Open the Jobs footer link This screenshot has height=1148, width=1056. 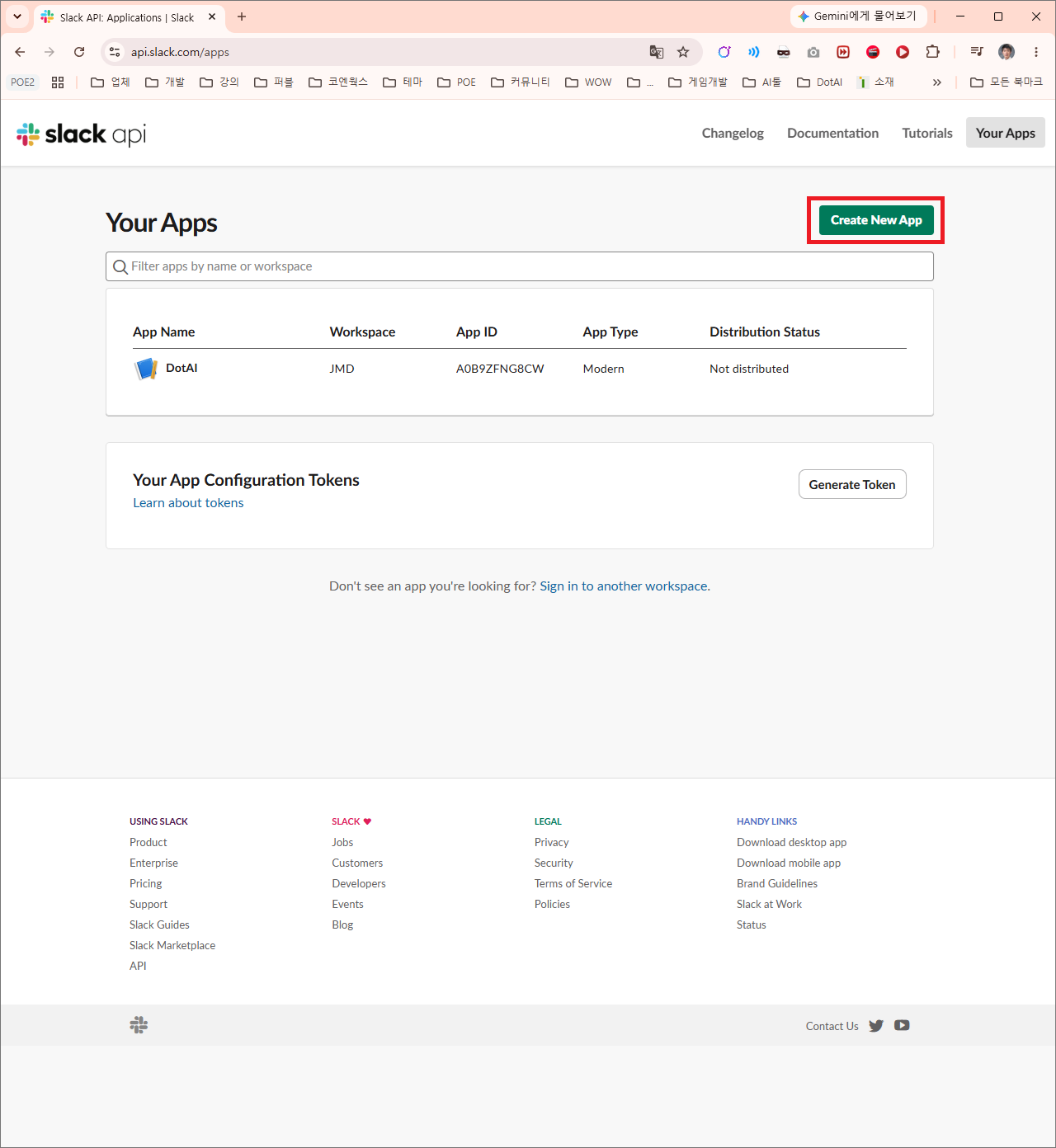tap(342, 842)
